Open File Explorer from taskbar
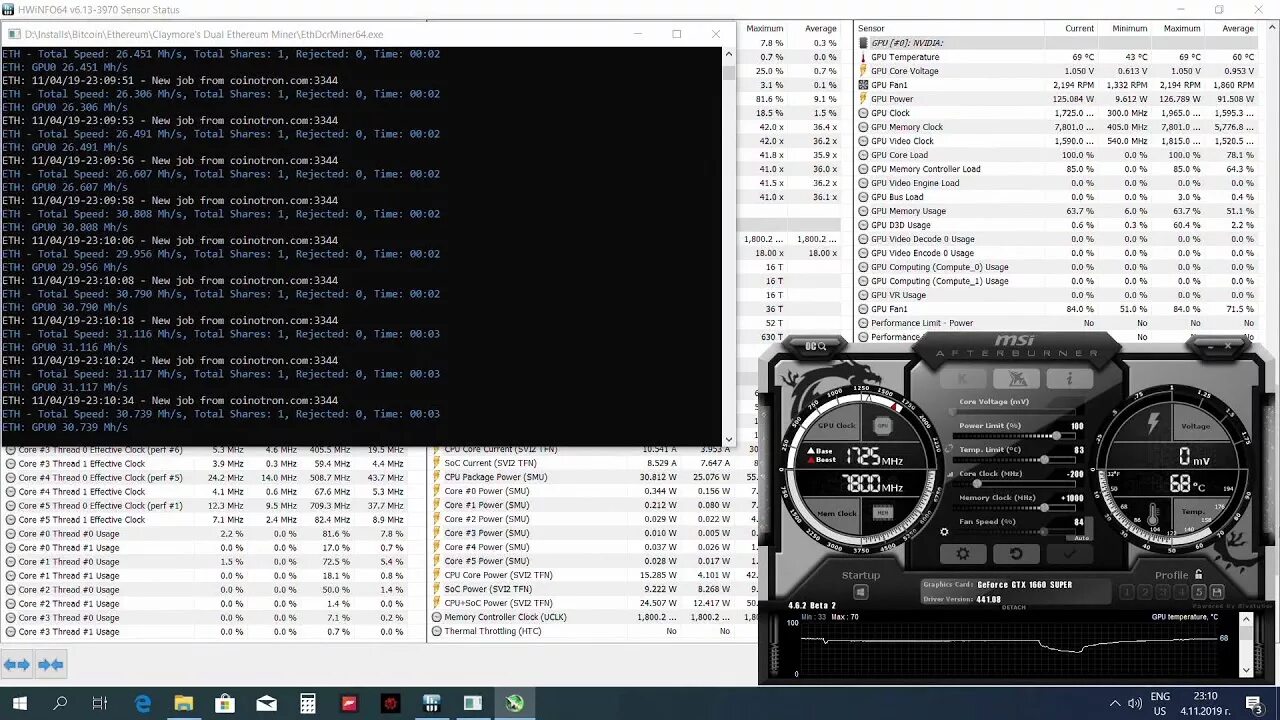This screenshot has width=1280, height=720. [x=184, y=703]
